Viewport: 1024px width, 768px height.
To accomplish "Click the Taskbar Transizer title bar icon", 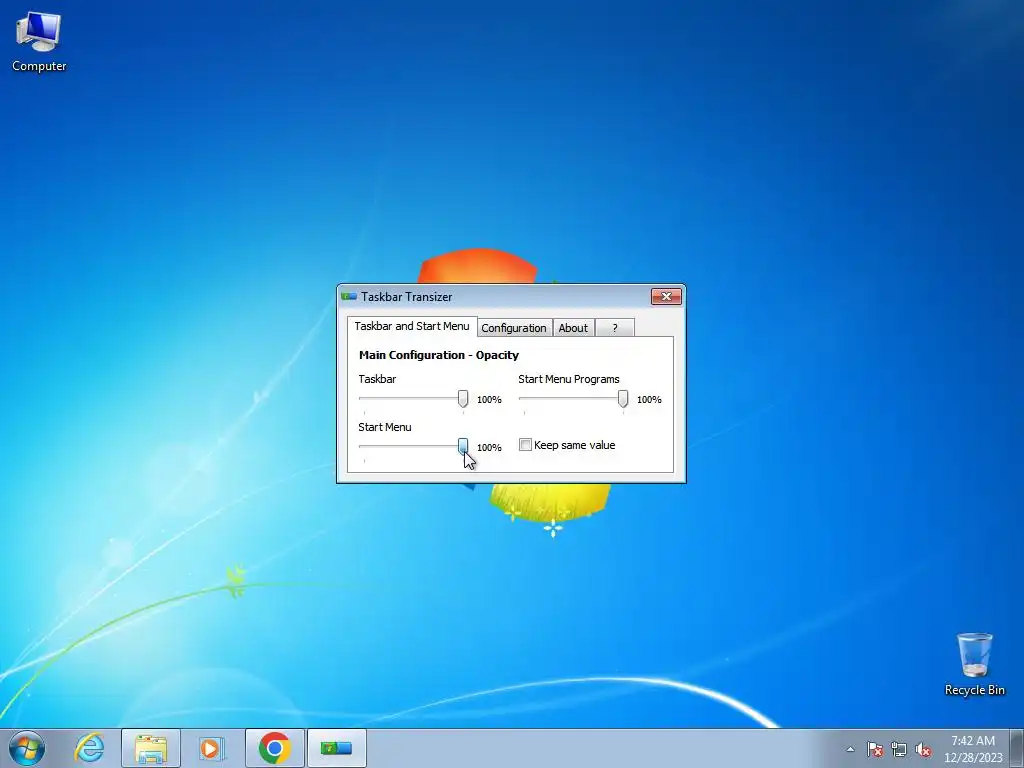I will point(349,296).
